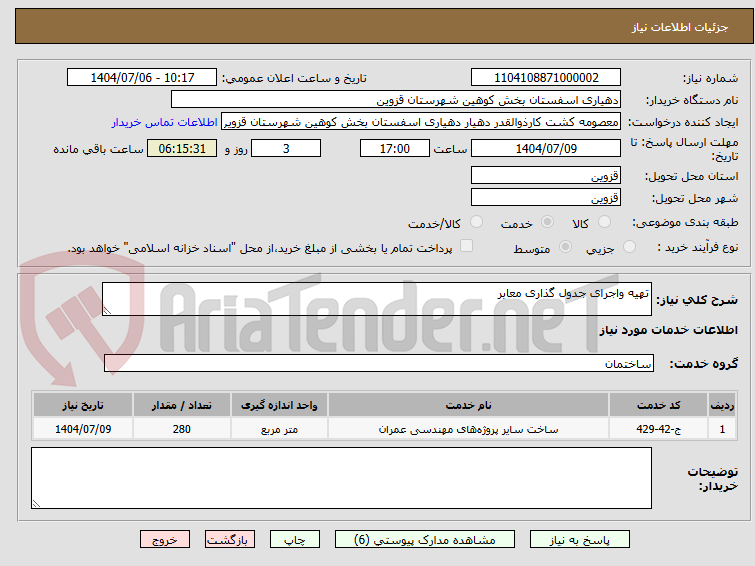The height and width of the screenshot is (566, 755).
Task: Click the چاپ print button
Action: [295, 540]
